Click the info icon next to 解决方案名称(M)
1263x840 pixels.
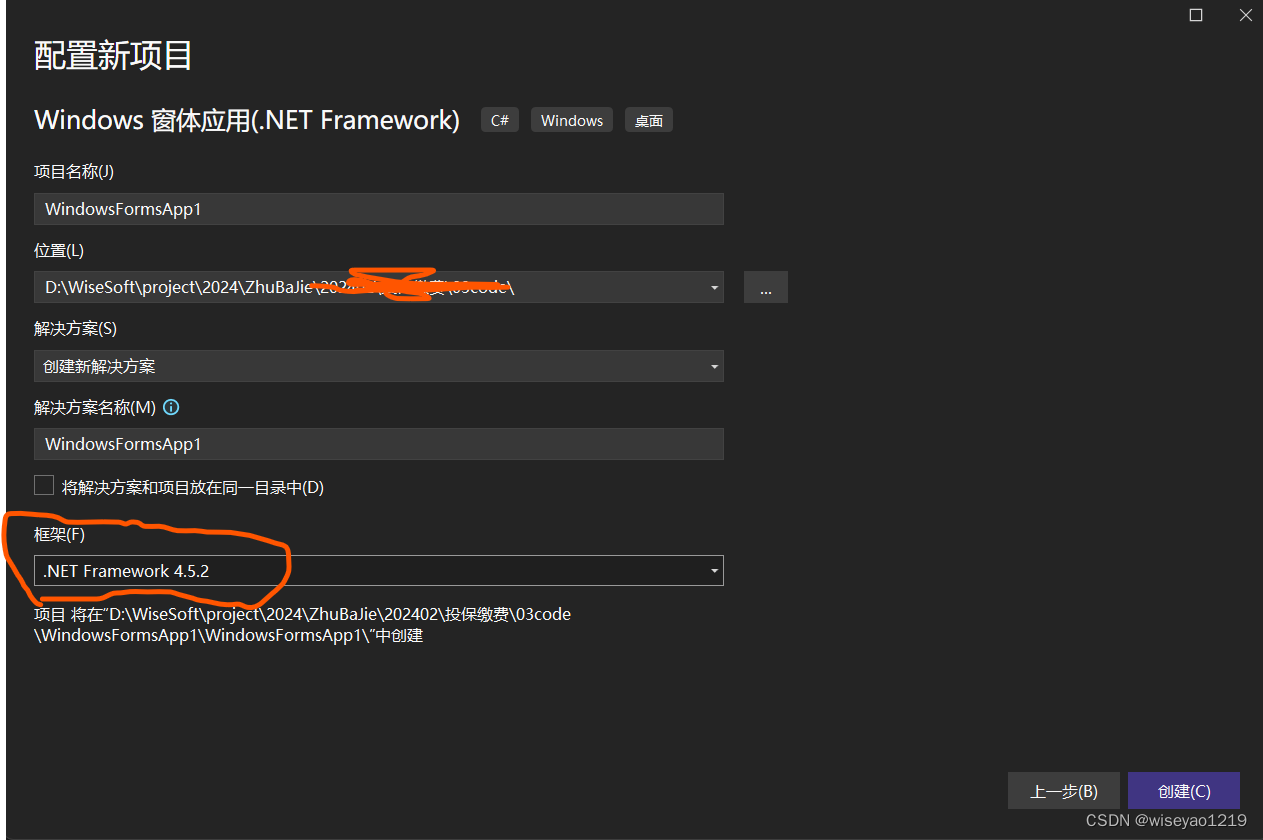pos(171,407)
